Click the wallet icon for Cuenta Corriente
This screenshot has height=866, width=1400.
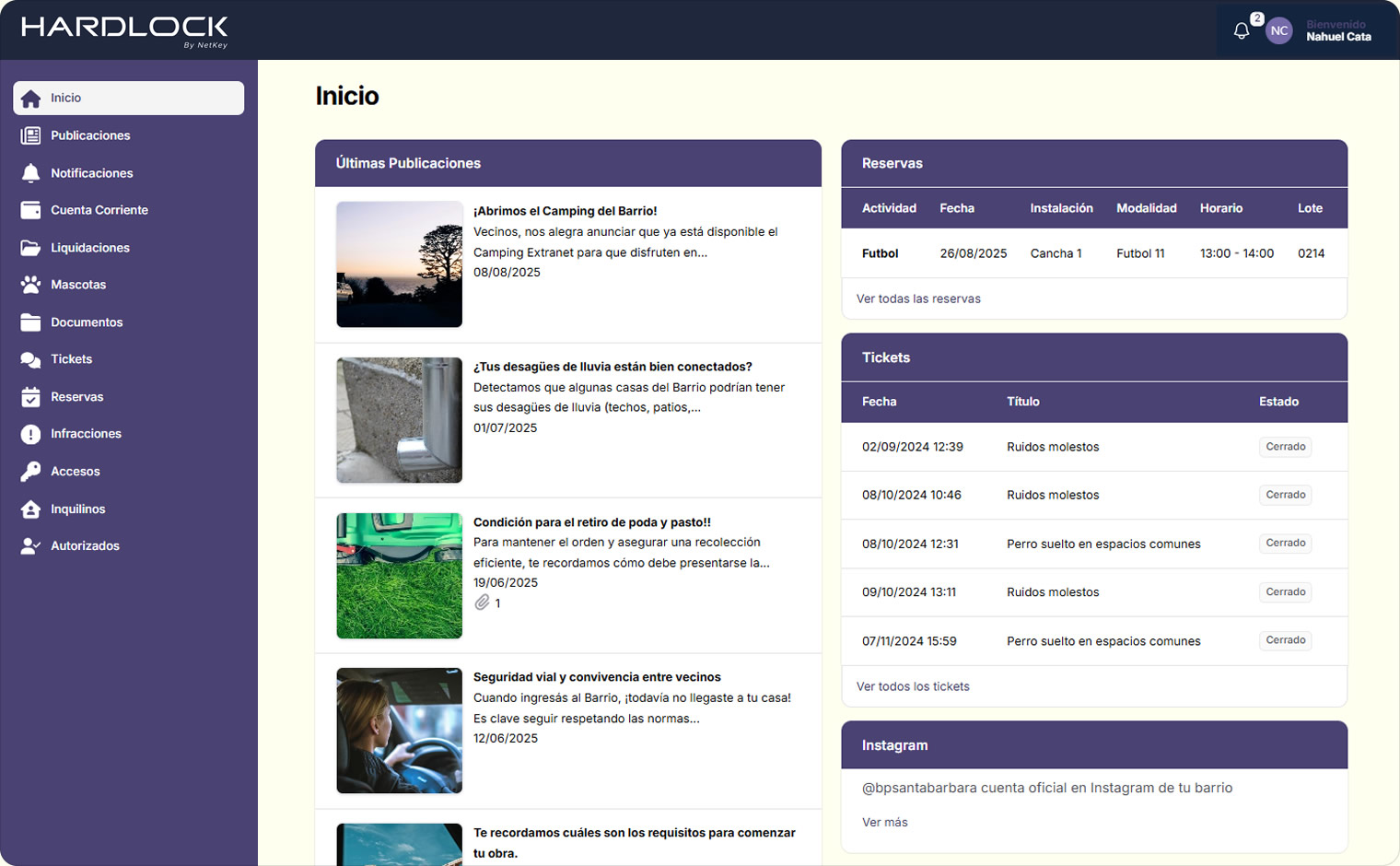point(30,210)
